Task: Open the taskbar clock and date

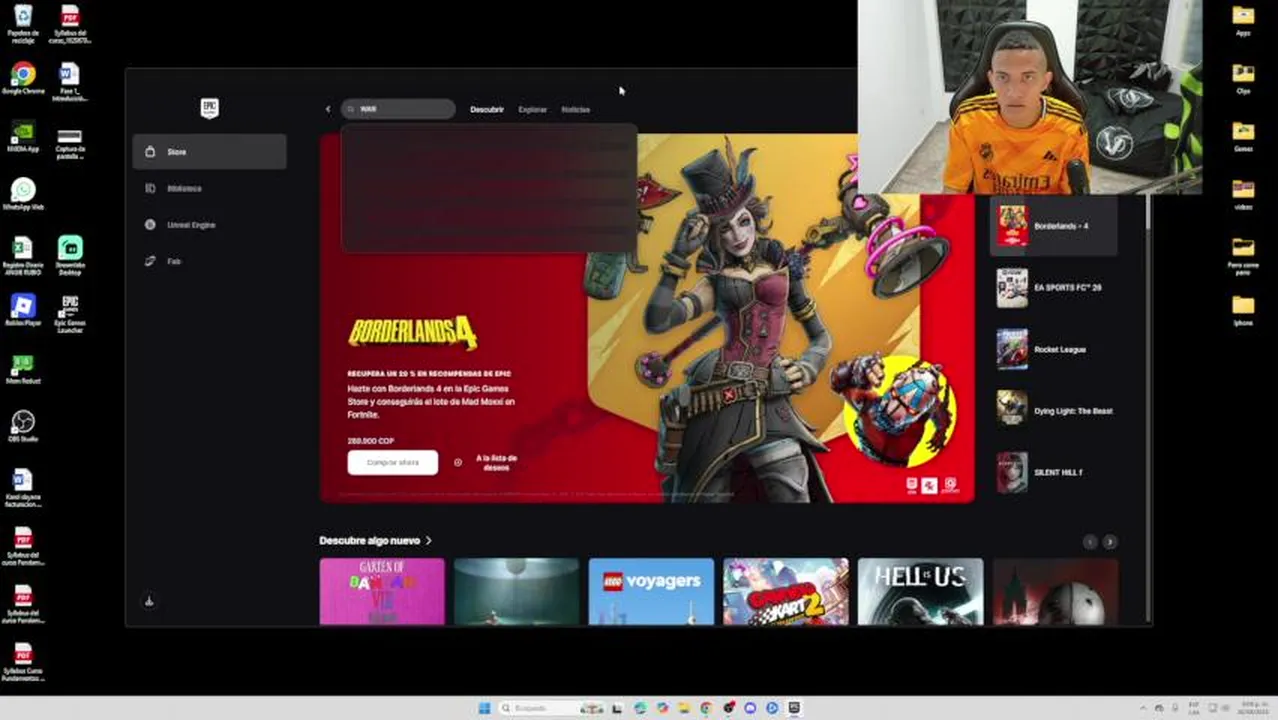Action: pos(1253,708)
